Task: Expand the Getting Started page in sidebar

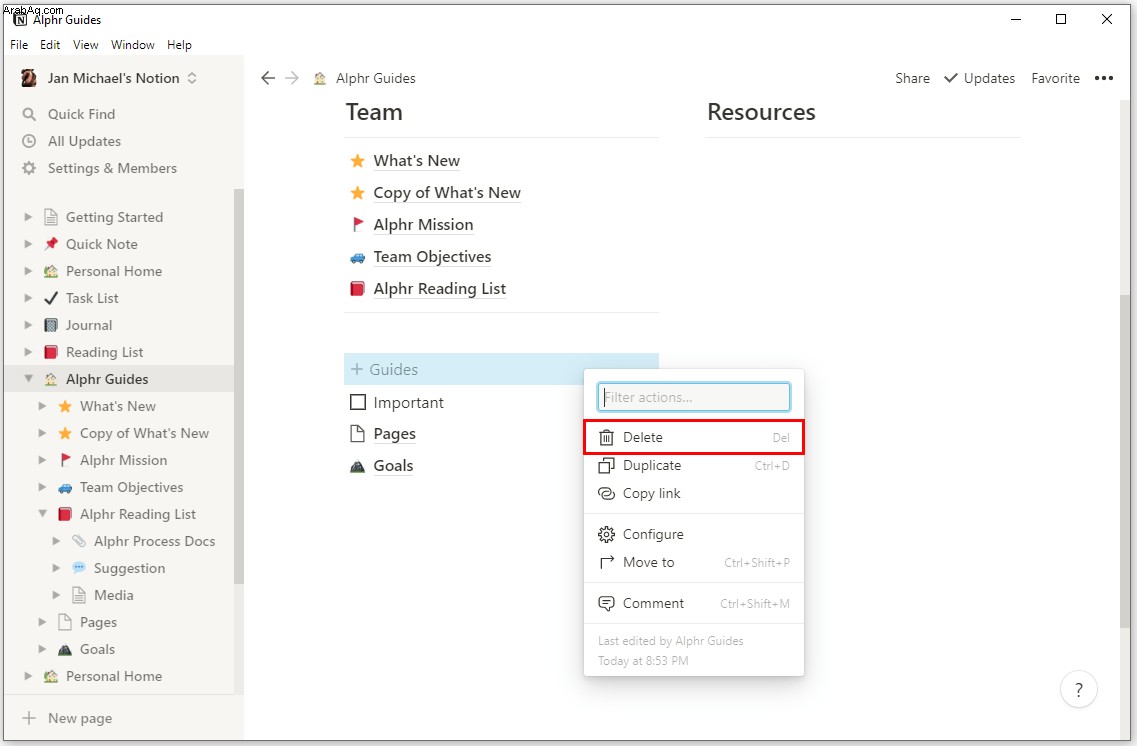Action: pos(28,217)
